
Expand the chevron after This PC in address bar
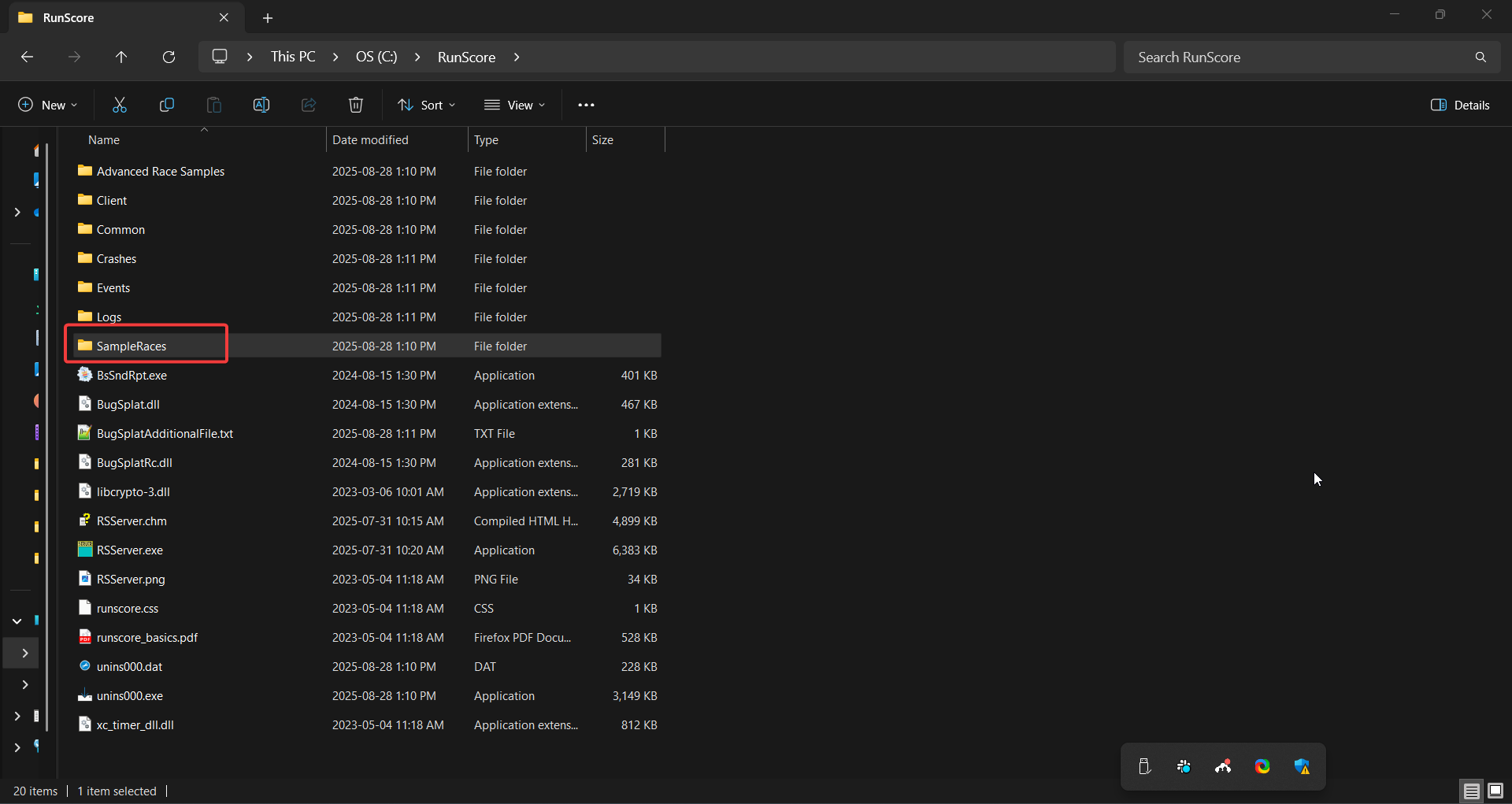point(335,57)
